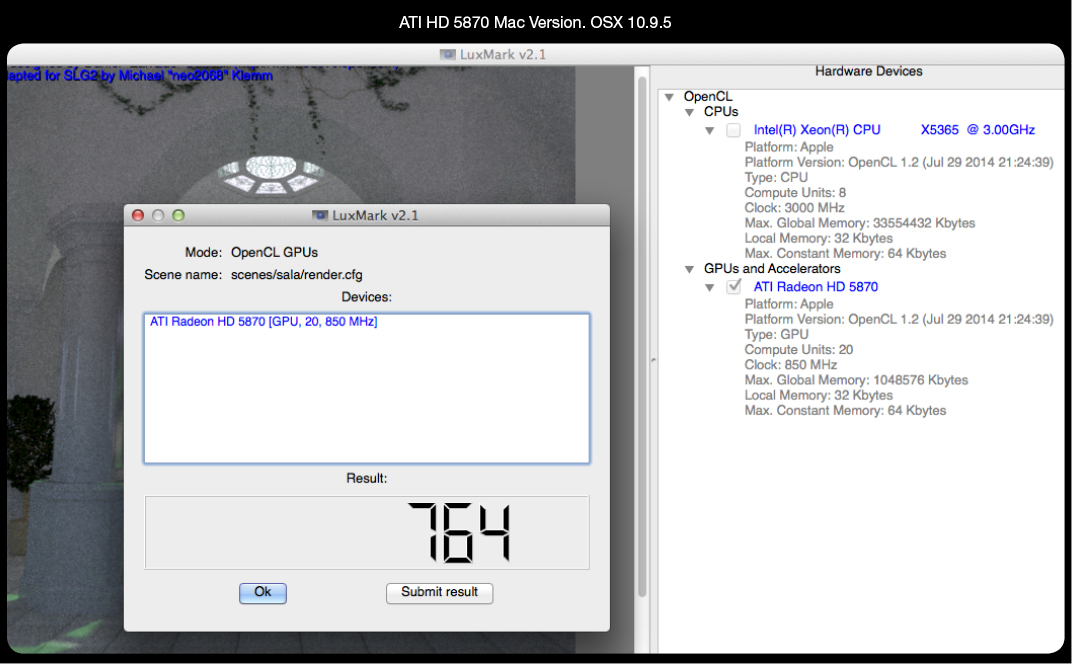
Task: Click the 'GPUs and Accelerators' label
Action: (x=772, y=269)
